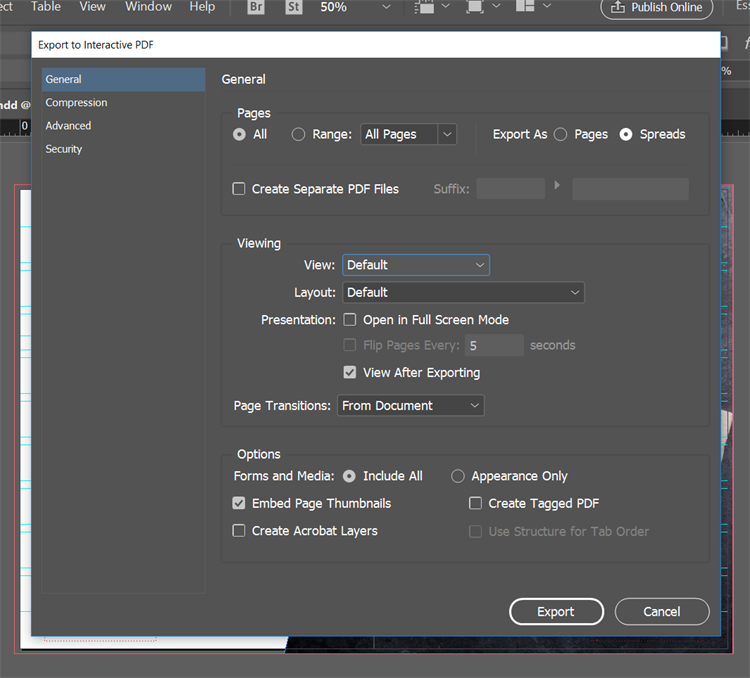Open the Window menu
Viewport: 750px width, 678px height.
(148, 7)
